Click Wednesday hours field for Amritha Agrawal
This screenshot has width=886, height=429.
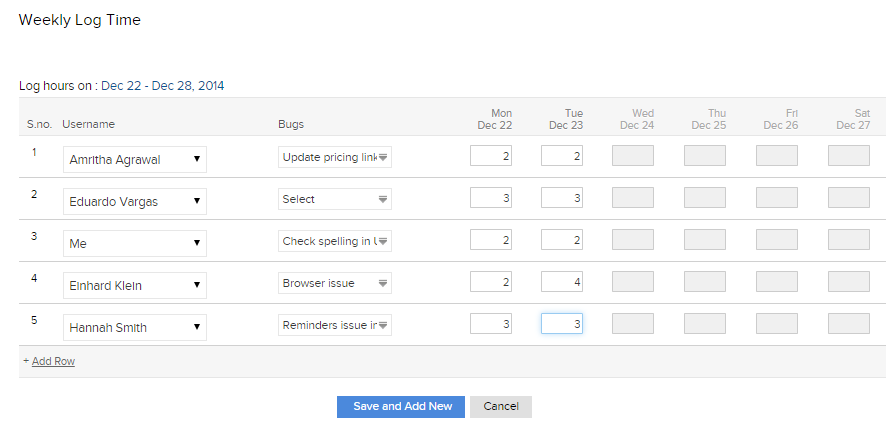pyautogui.click(x=633, y=156)
